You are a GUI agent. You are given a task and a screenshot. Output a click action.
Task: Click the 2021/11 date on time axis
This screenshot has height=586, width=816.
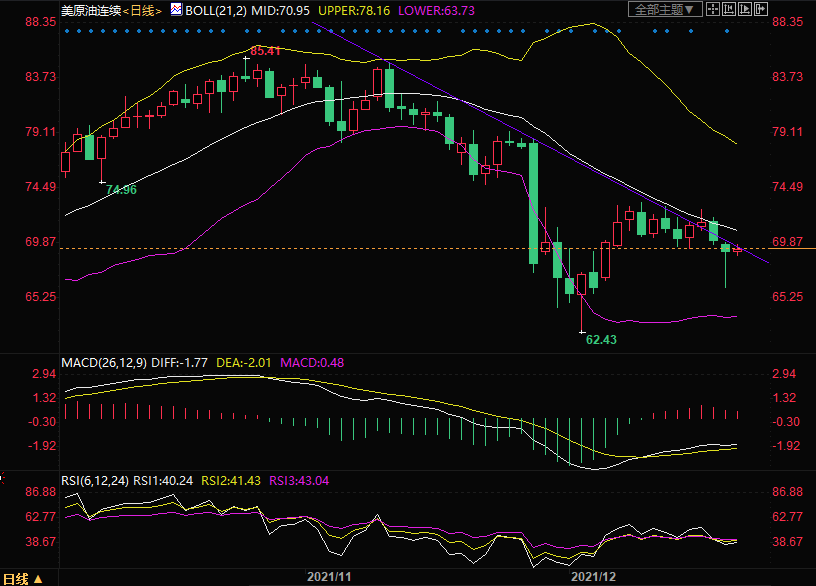click(329, 577)
